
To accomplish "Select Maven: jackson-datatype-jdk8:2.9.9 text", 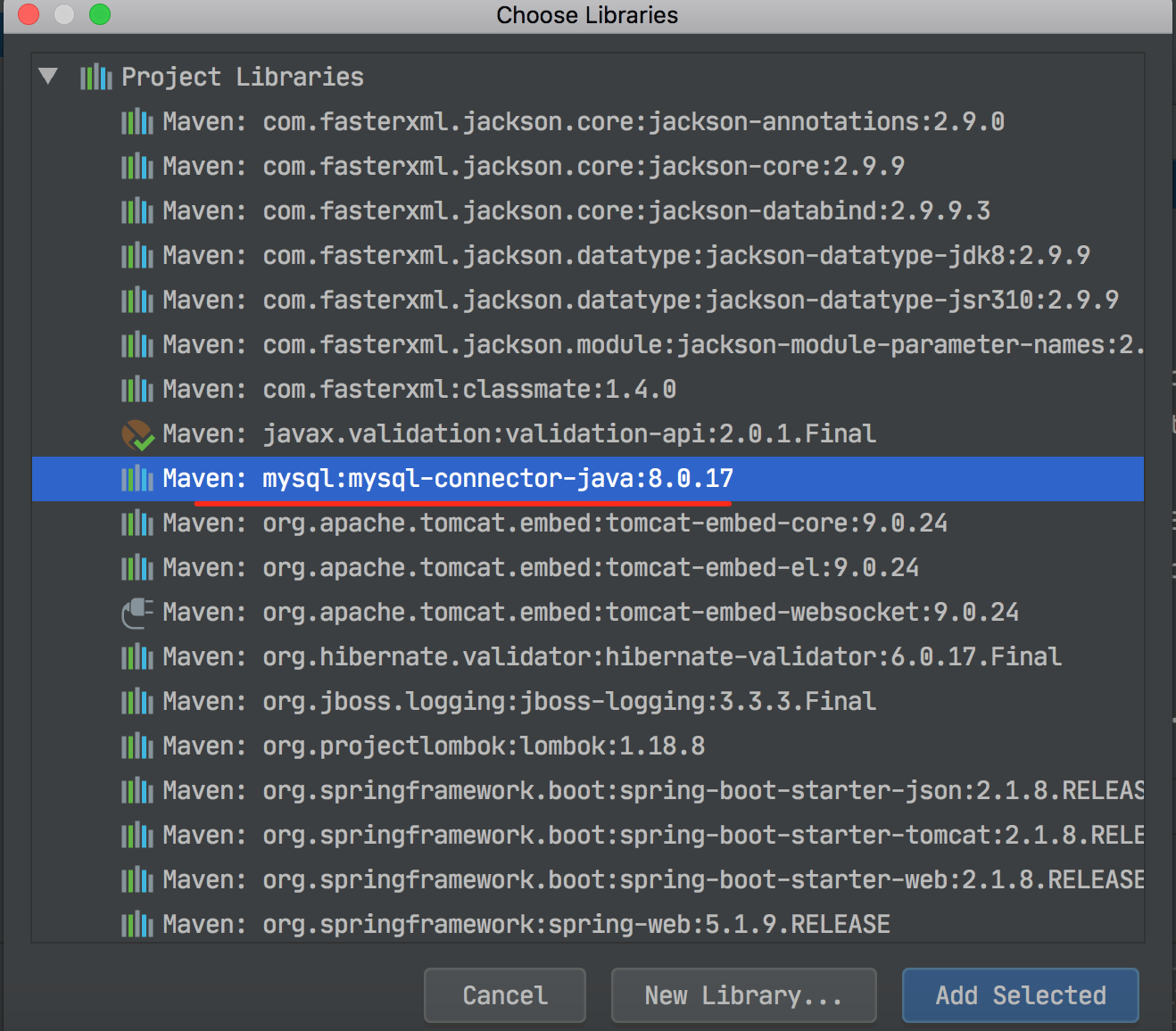I will coord(626,255).
